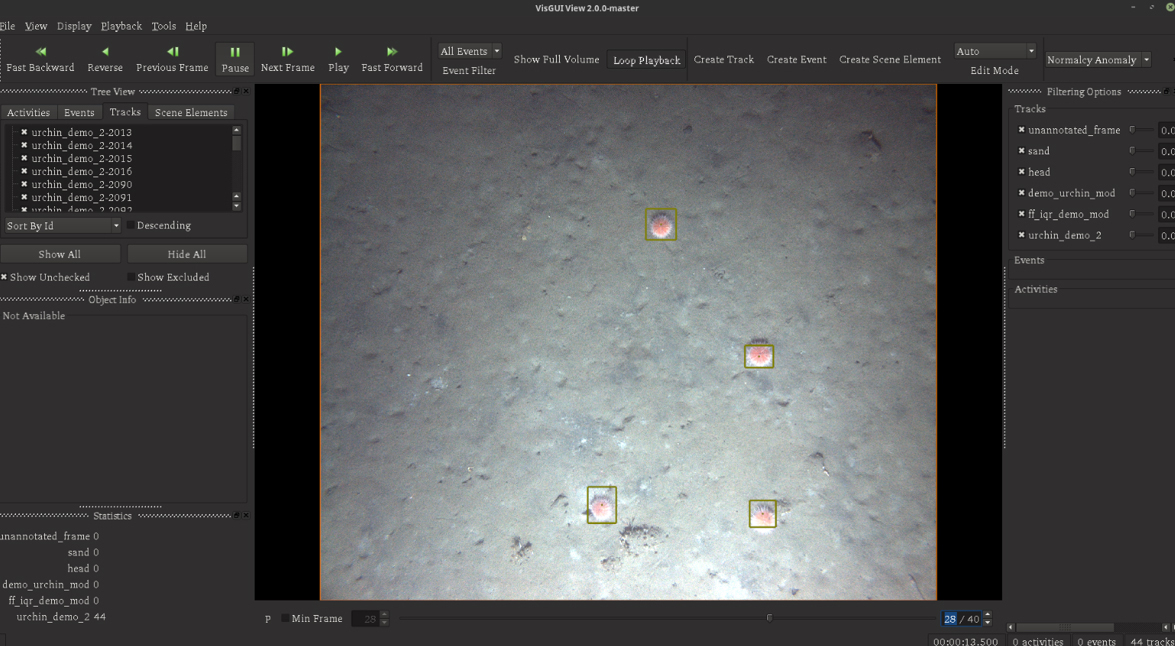
Task: Open the Playback menu
Action: pos(121,25)
